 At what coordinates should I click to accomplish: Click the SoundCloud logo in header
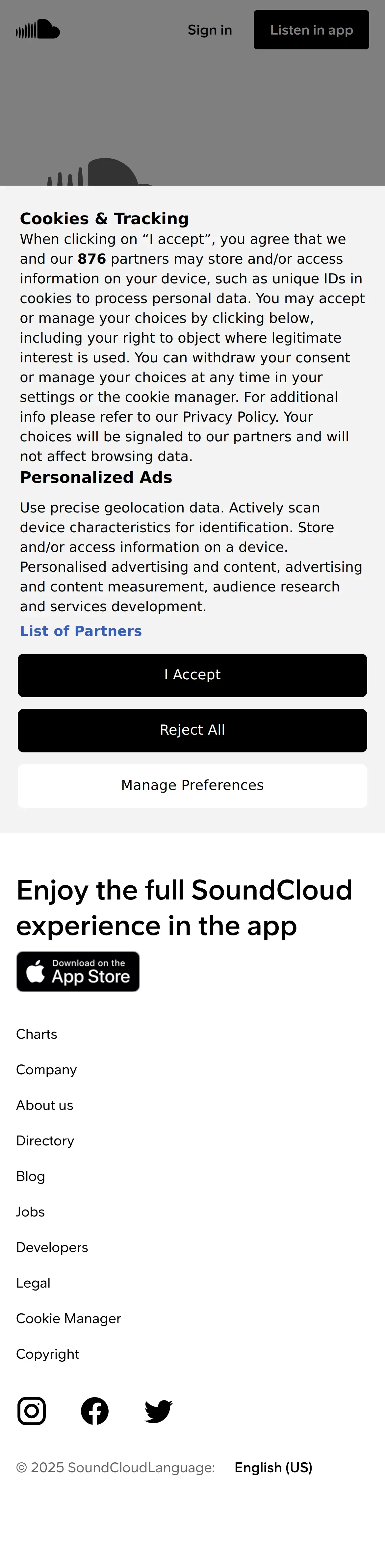point(38,29)
